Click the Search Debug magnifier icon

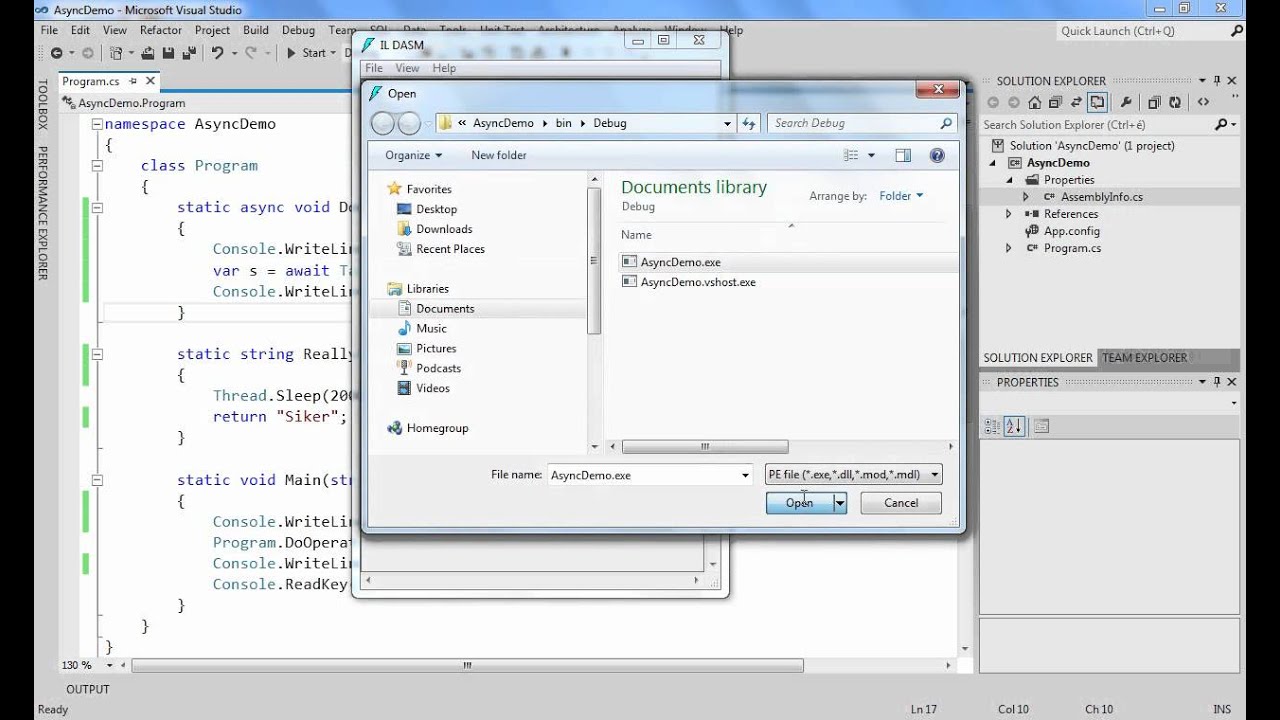(x=946, y=123)
